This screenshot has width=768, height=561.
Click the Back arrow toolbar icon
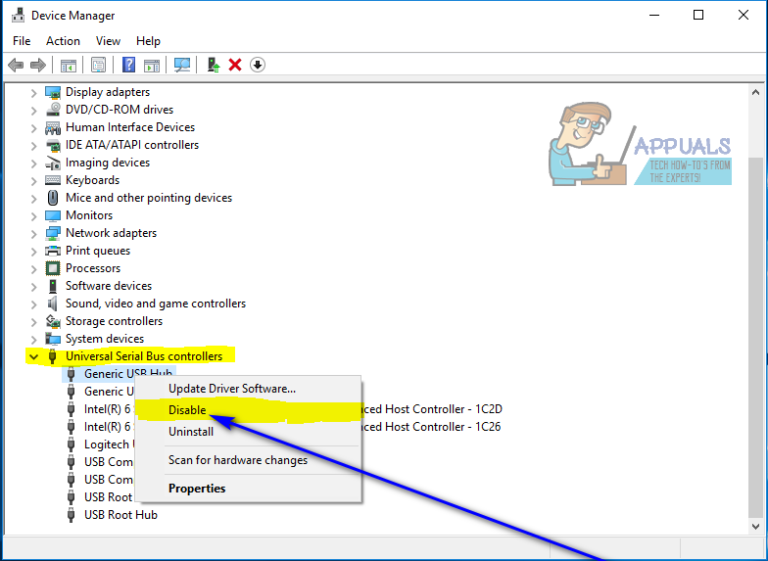16,65
